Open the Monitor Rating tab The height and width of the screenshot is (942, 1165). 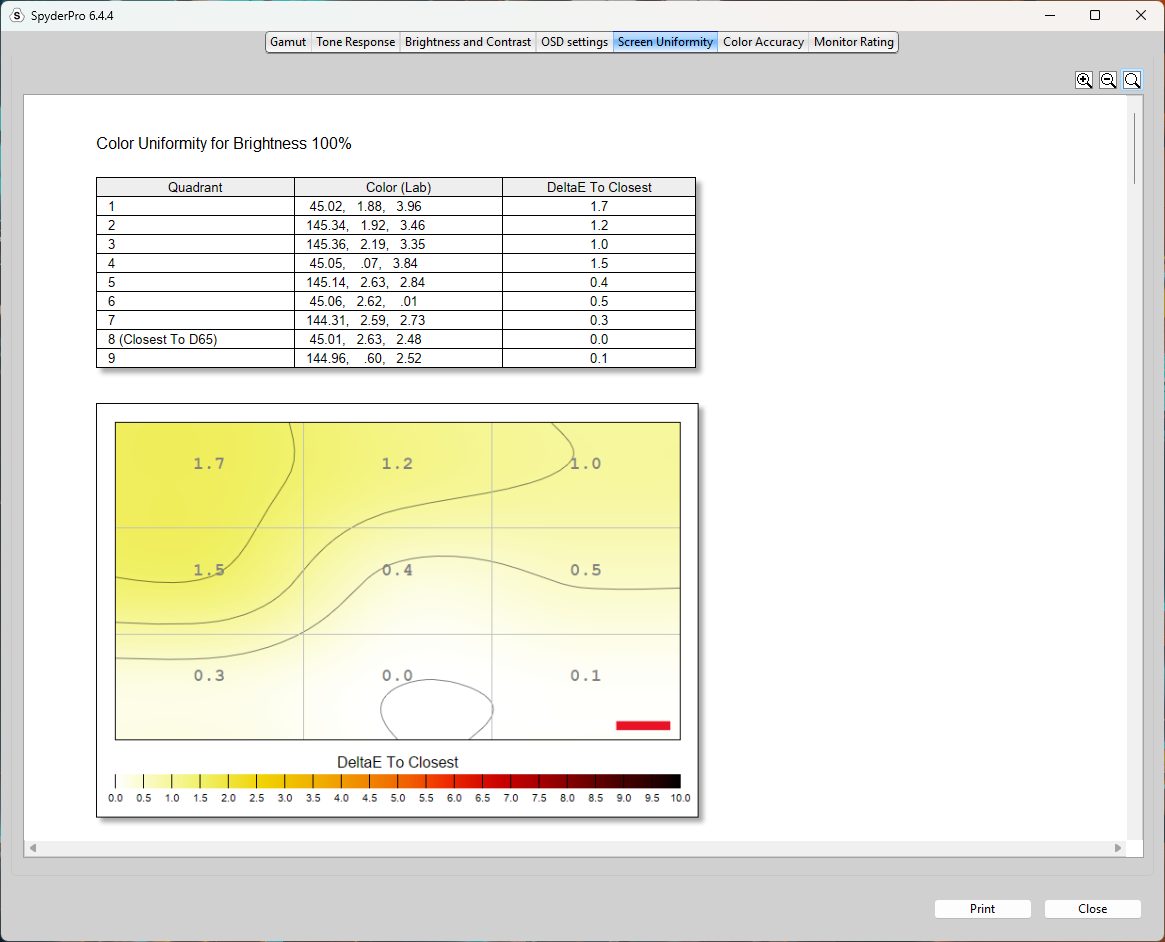point(853,42)
